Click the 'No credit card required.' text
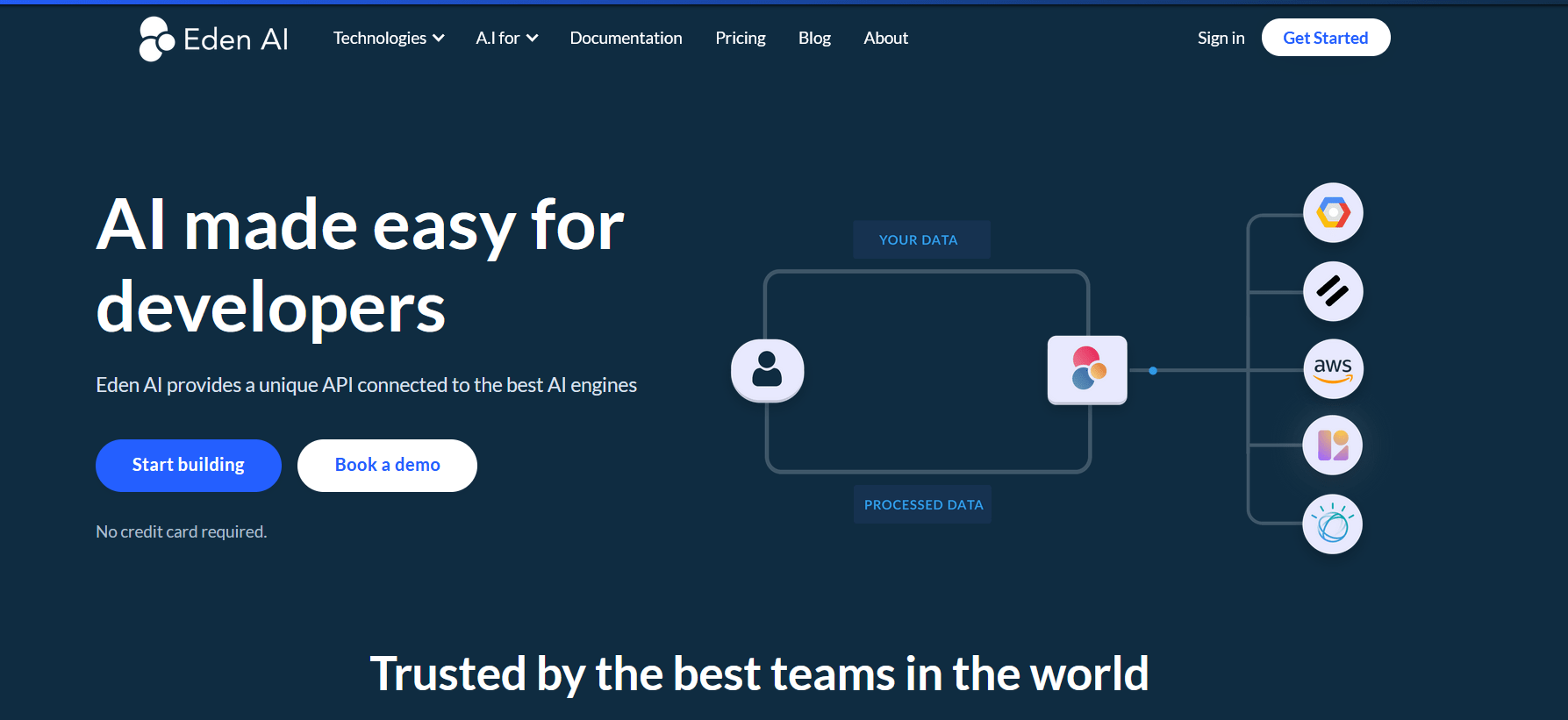Image resolution: width=1568 pixels, height=720 pixels. (182, 531)
